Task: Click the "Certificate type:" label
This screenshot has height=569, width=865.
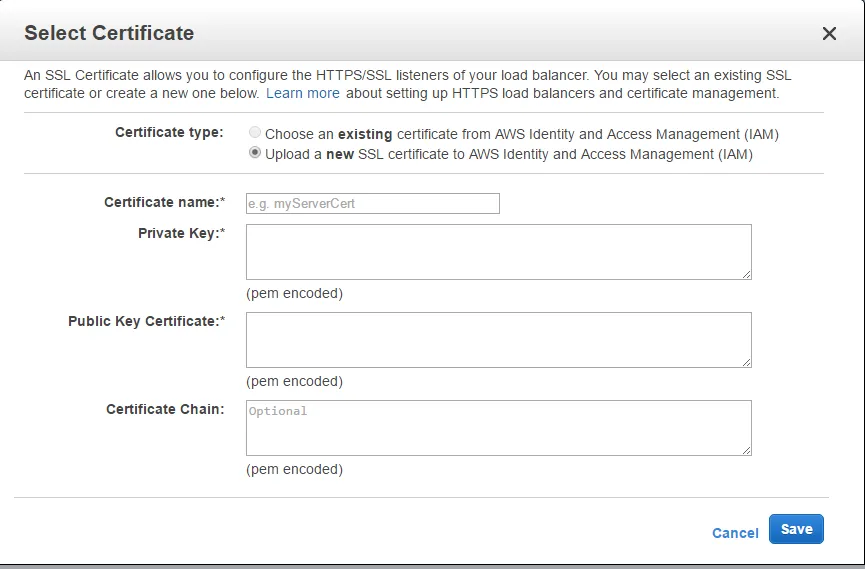Action: coord(169,132)
